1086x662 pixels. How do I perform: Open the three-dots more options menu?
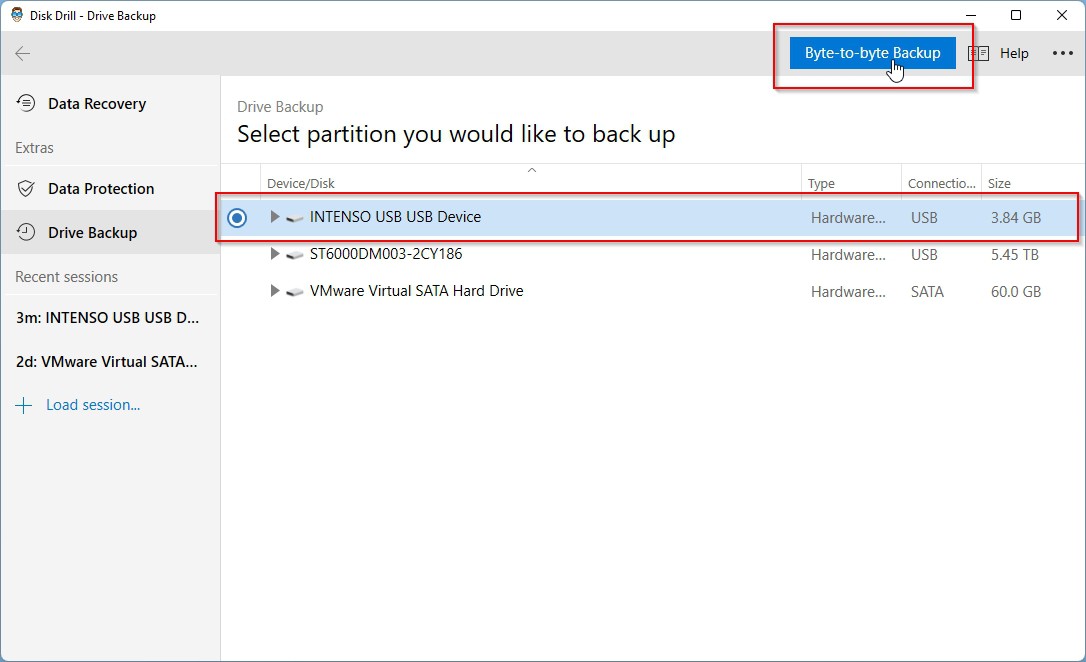pos(1062,54)
